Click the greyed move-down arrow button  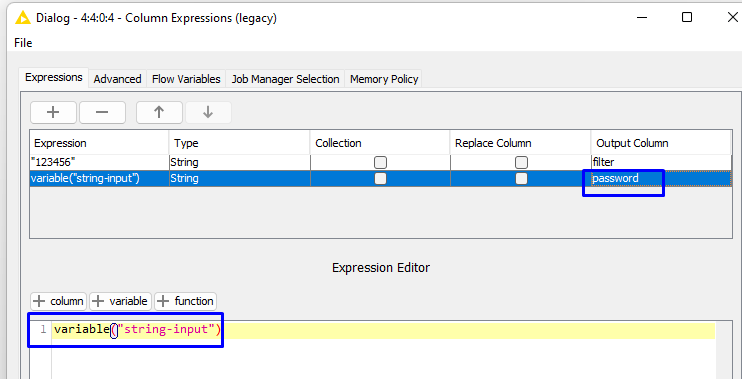[208, 113]
